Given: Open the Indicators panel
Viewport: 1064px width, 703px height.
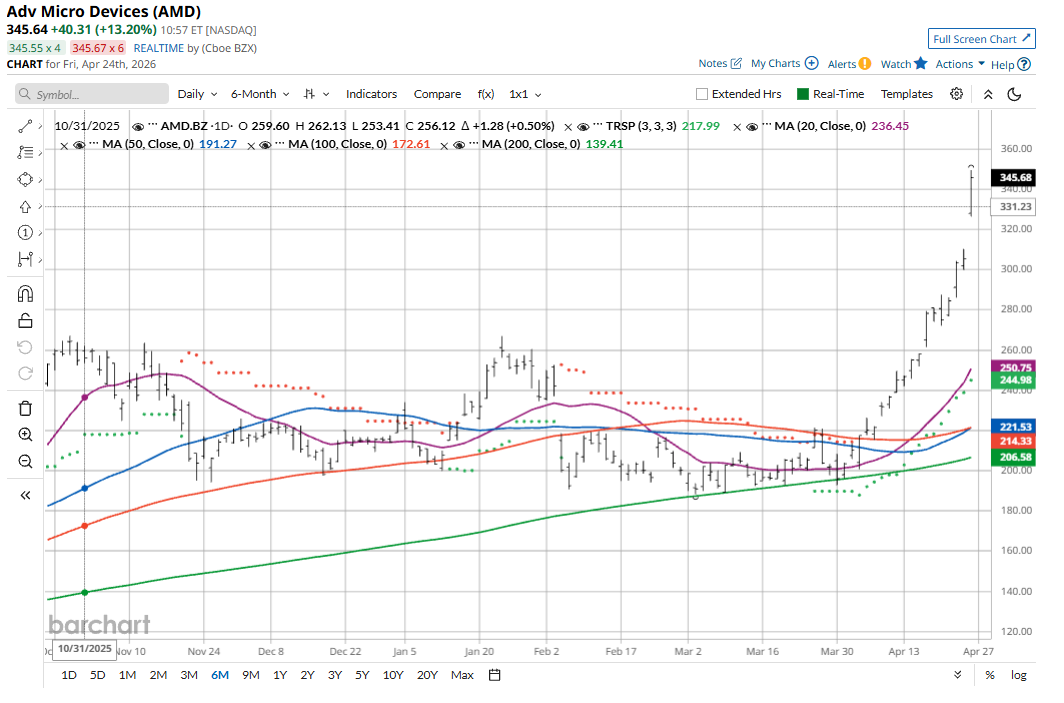Looking at the screenshot, I should click(371, 94).
